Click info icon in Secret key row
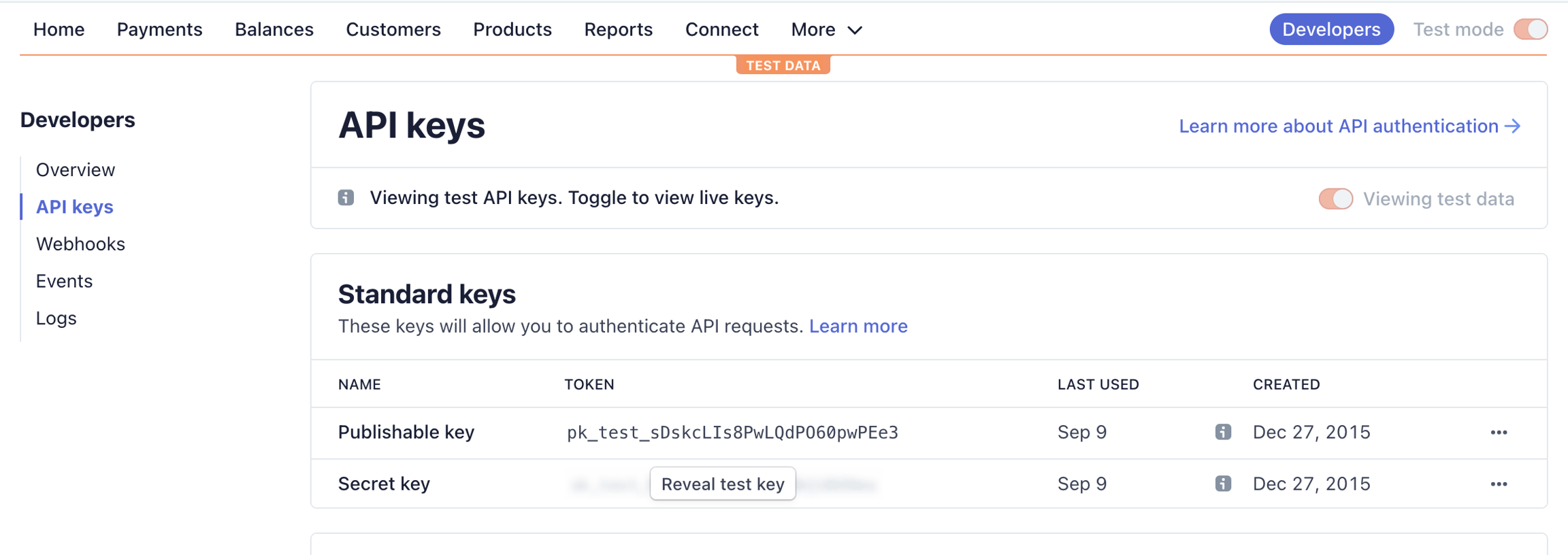The width and height of the screenshot is (1568, 555). (1222, 484)
